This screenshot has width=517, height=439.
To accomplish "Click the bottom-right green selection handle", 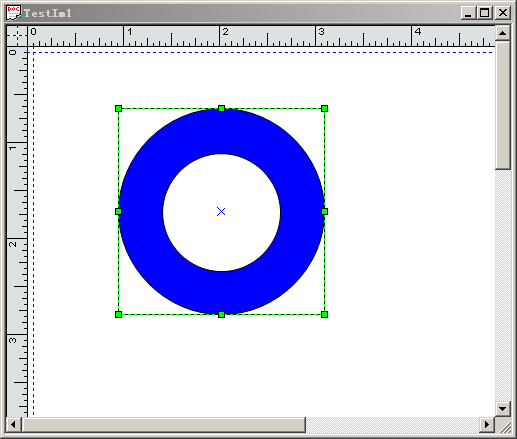I will click(324, 314).
